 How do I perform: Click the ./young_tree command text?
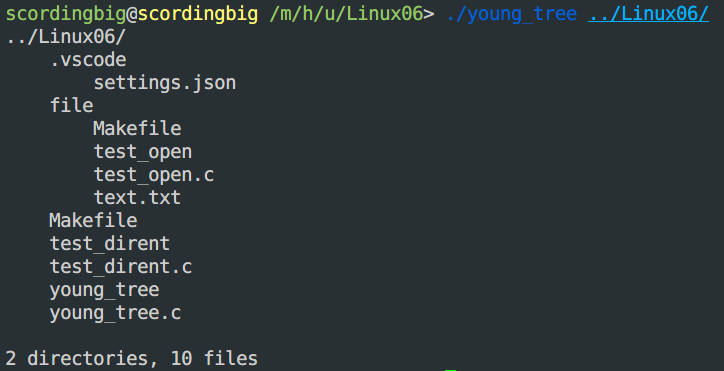(511, 15)
